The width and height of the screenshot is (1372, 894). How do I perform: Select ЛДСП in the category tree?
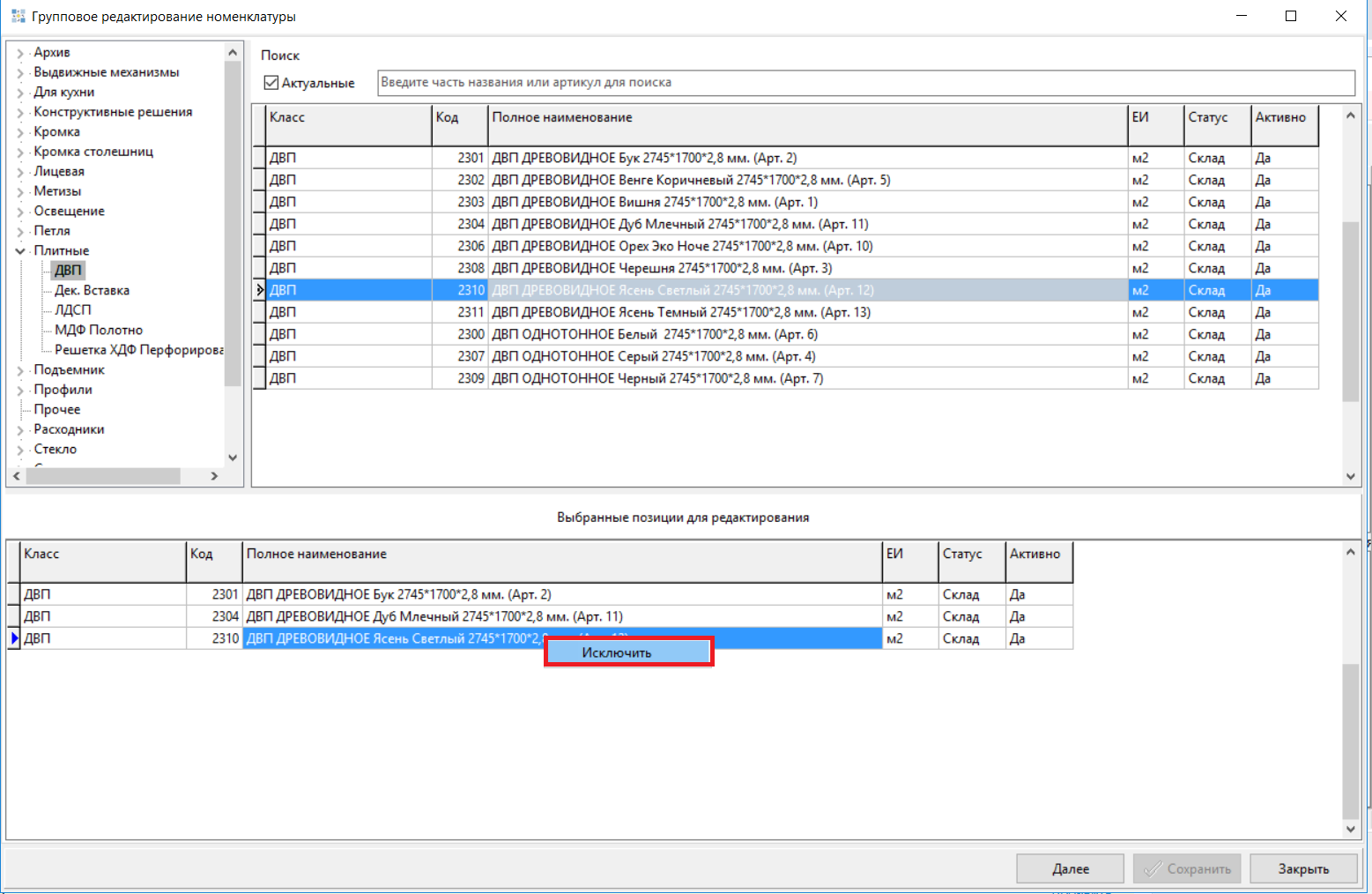[72, 310]
